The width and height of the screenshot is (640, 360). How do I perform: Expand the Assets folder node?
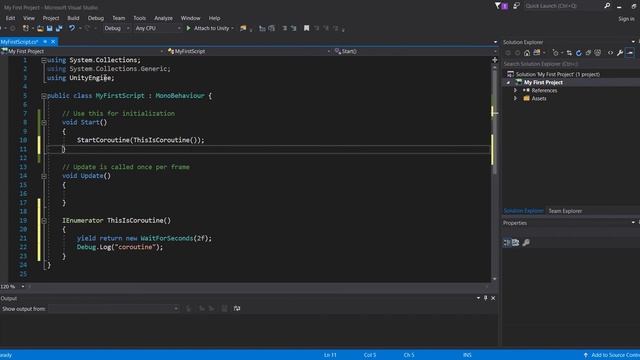tap(515, 98)
